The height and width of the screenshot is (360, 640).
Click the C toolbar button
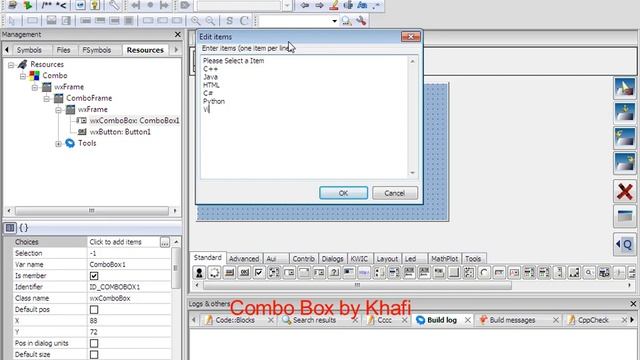coord(244,20)
